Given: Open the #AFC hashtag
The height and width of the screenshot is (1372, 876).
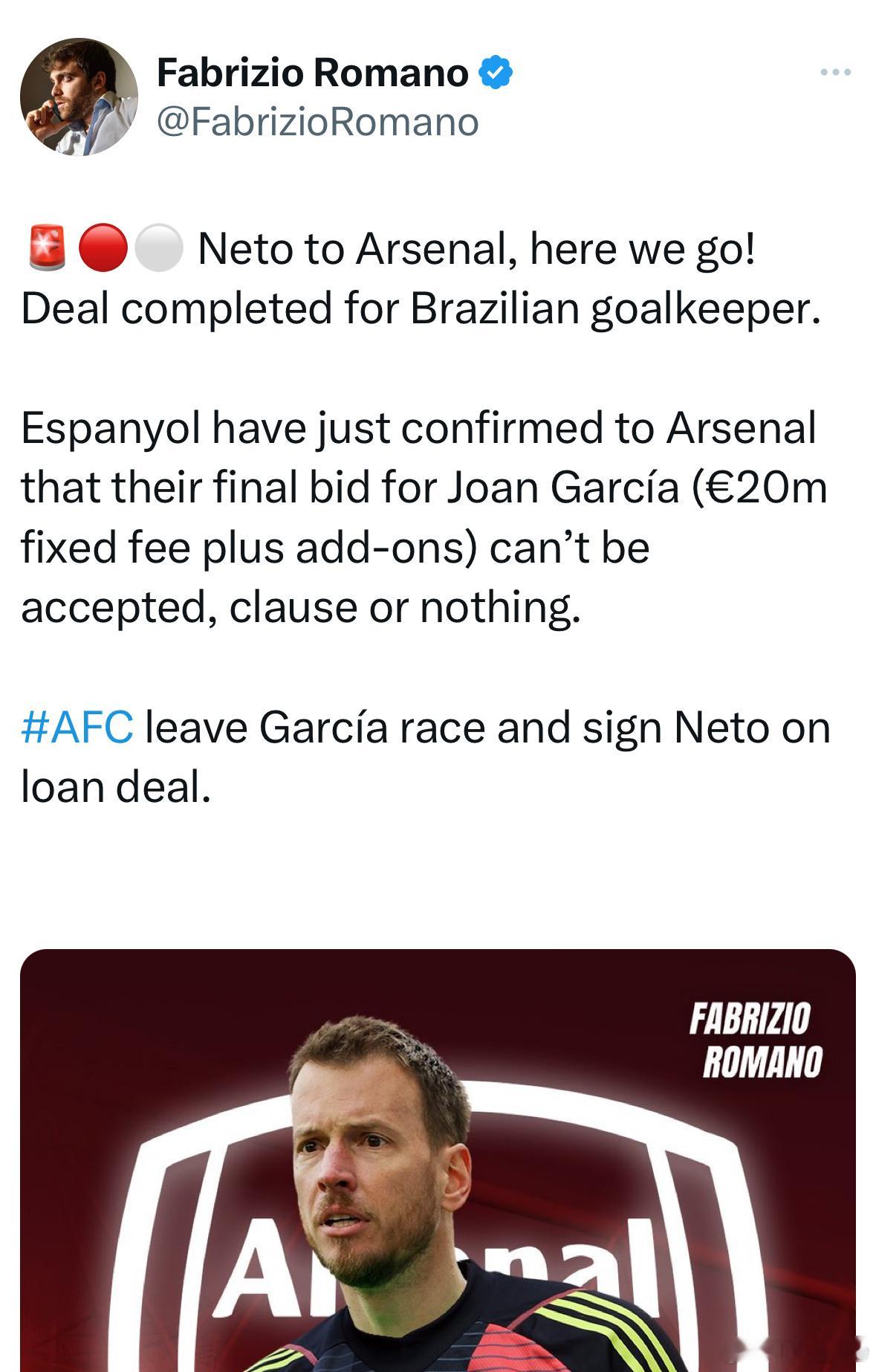Looking at the screenshot, I should [x=78, y=727].
